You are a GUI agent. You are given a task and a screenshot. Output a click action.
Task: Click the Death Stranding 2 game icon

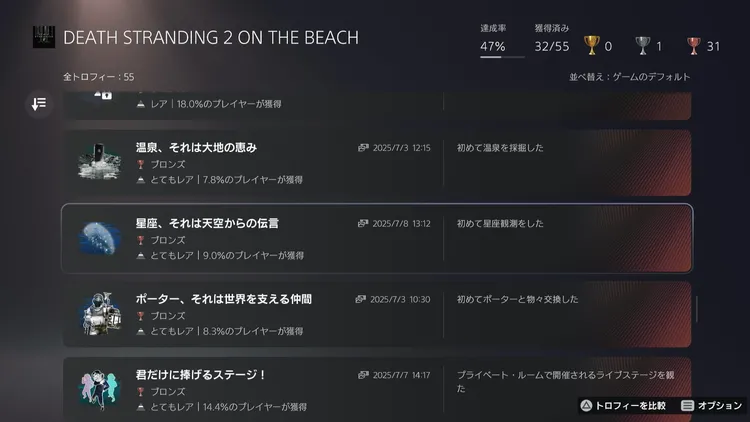42,37
